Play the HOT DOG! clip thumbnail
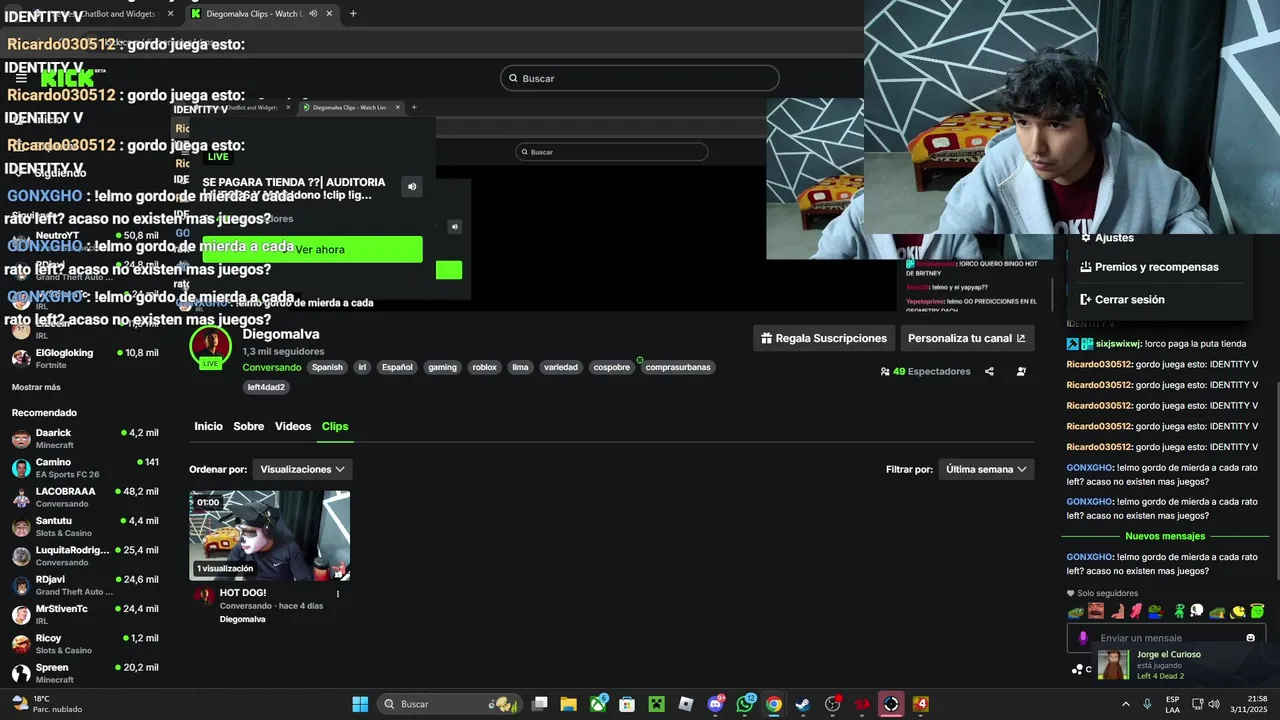 270,535
